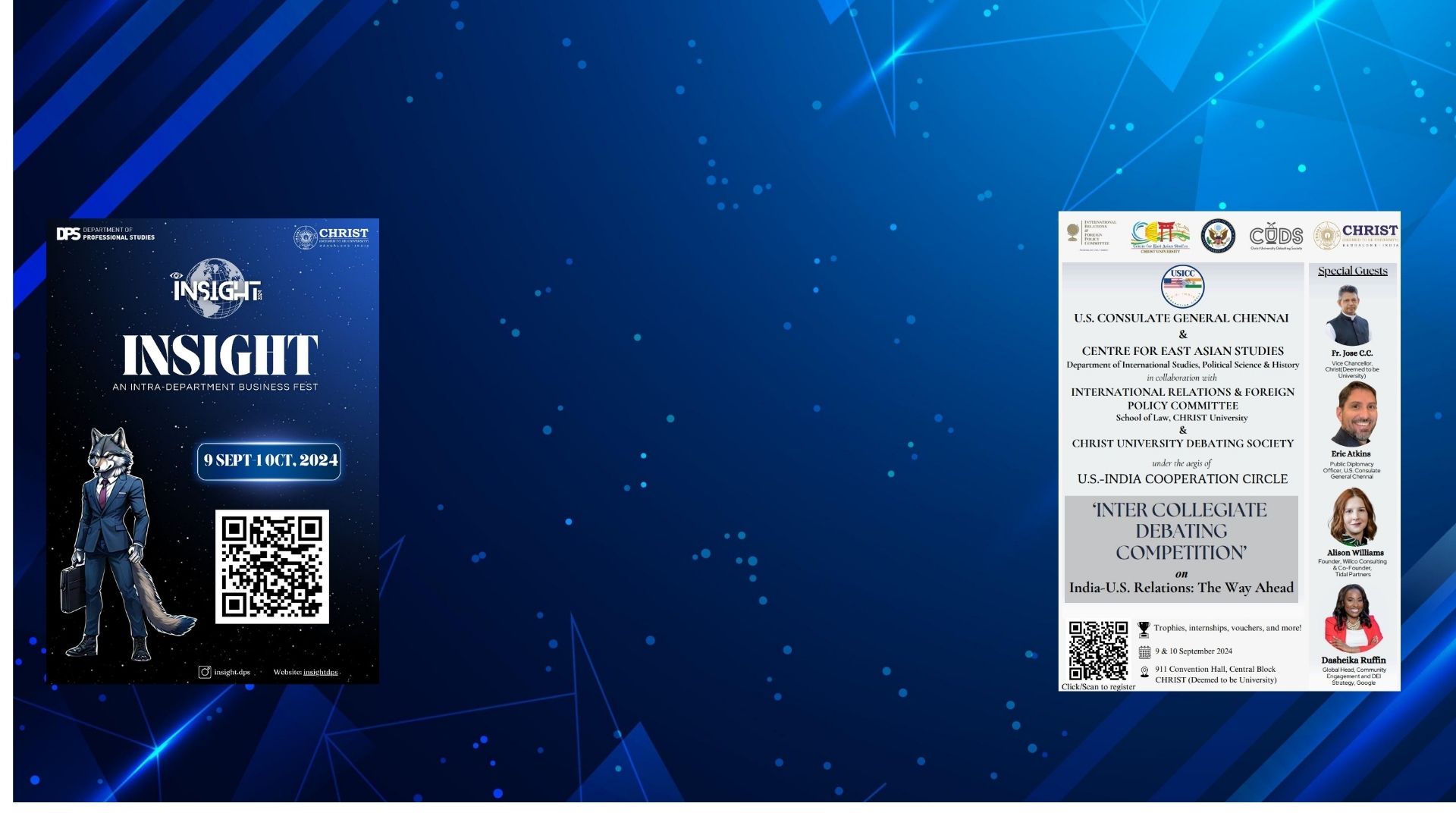
Task: Click the location pin icon near venue
Action: [1145, 673]
